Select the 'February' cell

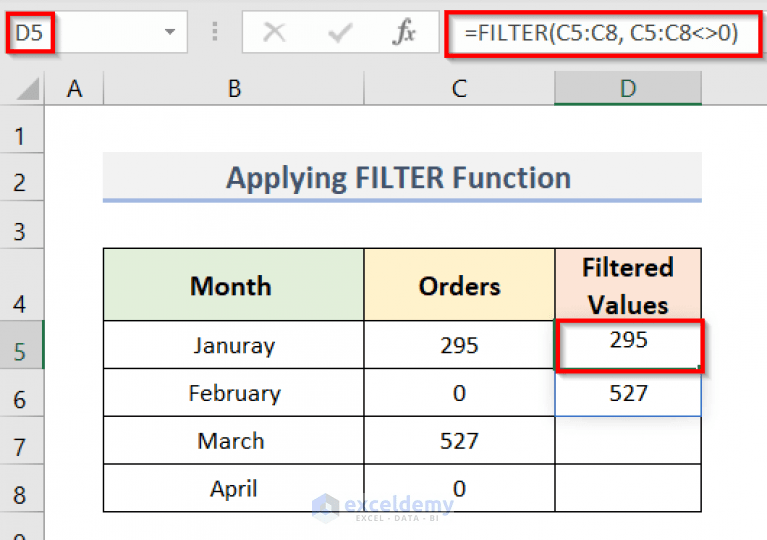(x=233, y=393)
